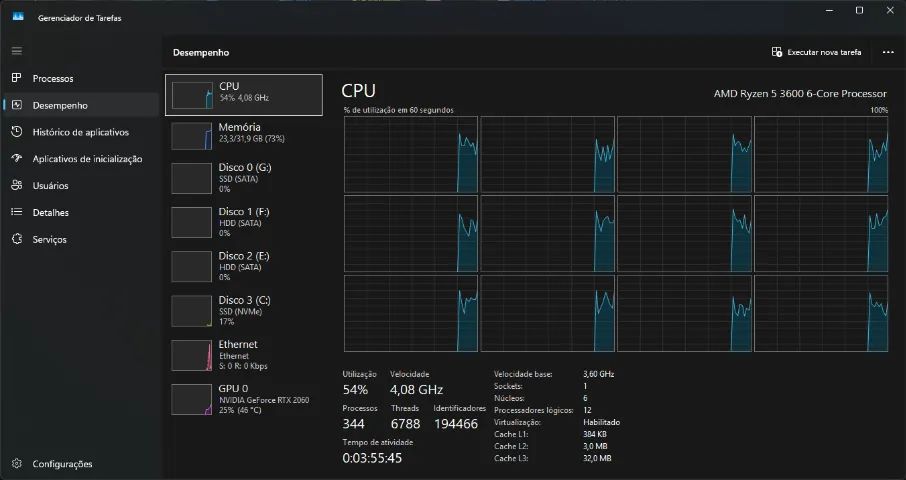
Task: Click the 4,08 GHz Velocidade value
Action: pos(417,389)
